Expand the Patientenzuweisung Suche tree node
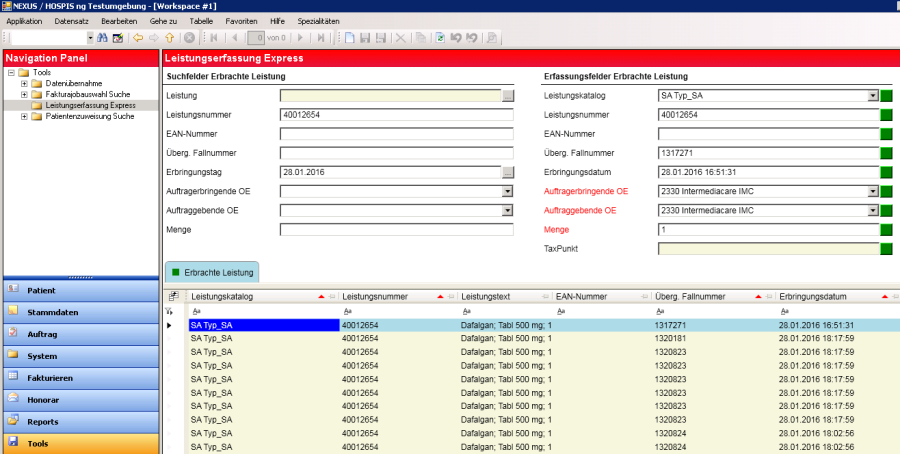This screenshot has height=454, width=900. coord(24,116)
